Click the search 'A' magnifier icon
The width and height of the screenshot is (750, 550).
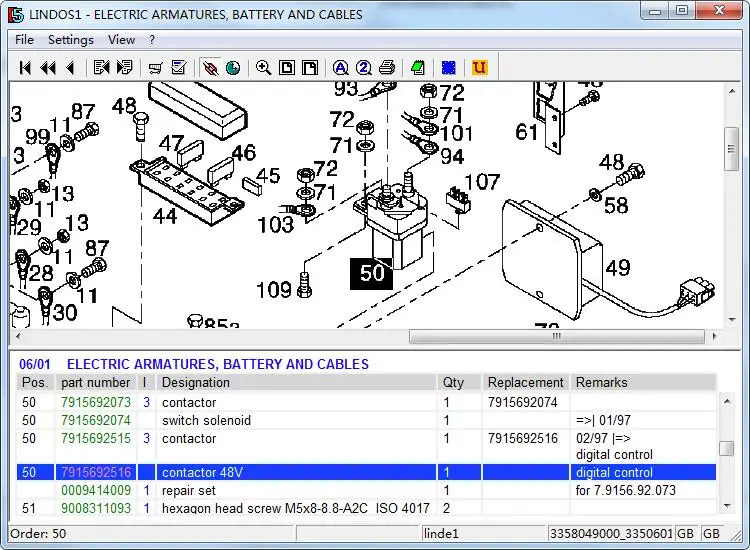point(341,68)
